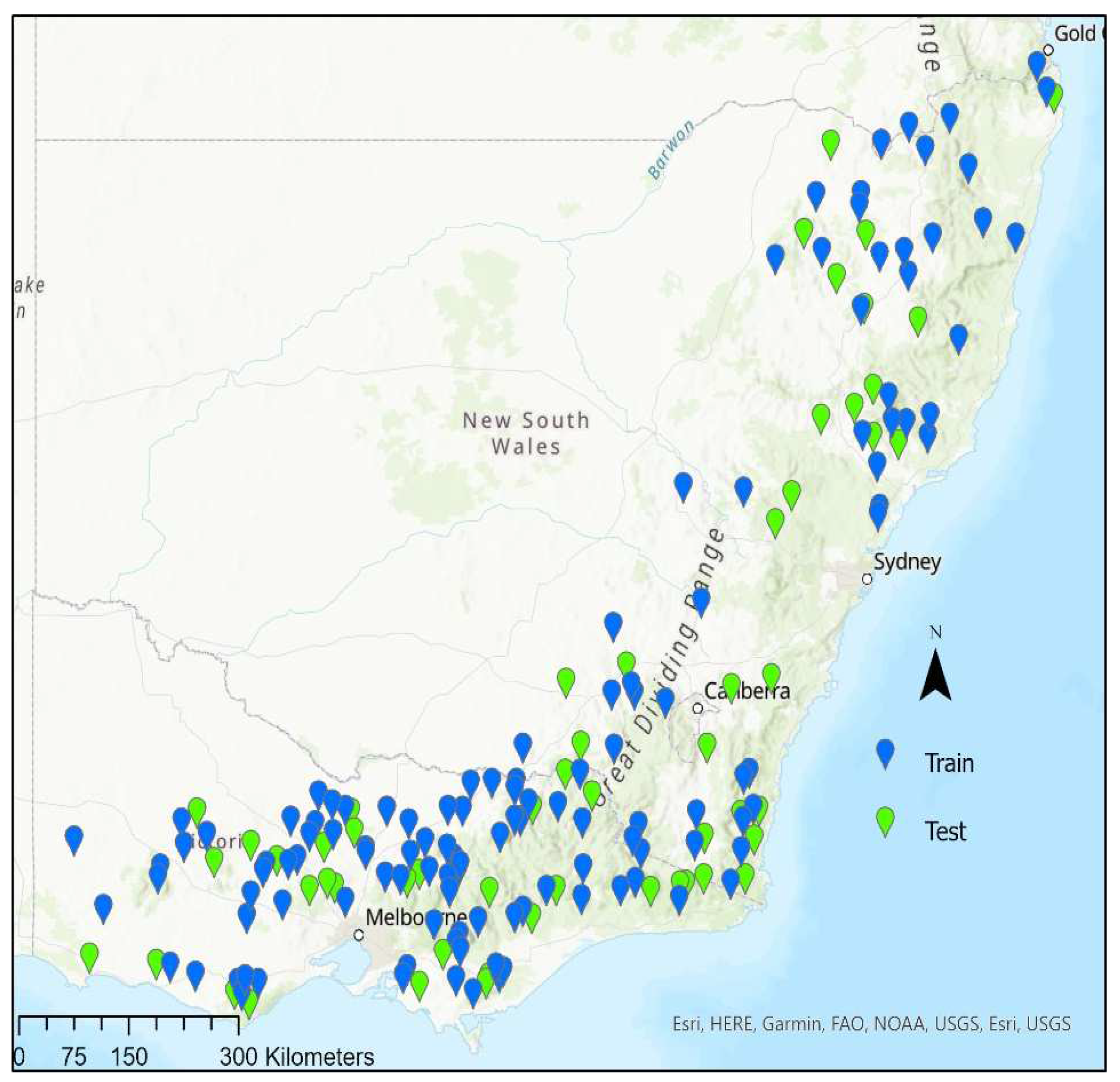Click the Sydney city name label
The height and width of the screenshot is (1082, 1120).
(907, 562)
